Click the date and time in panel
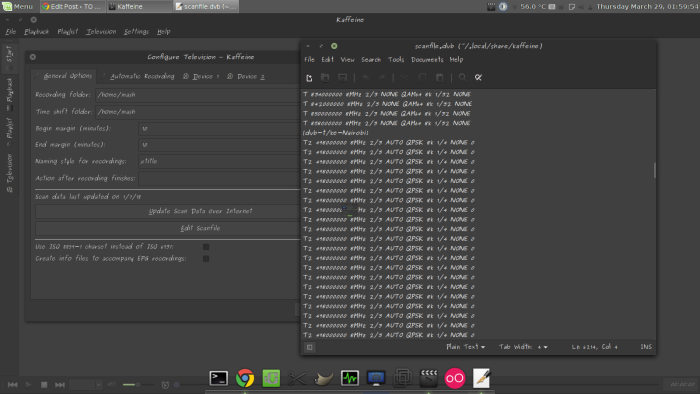700x394 pixels. click(x=647, y=6)
